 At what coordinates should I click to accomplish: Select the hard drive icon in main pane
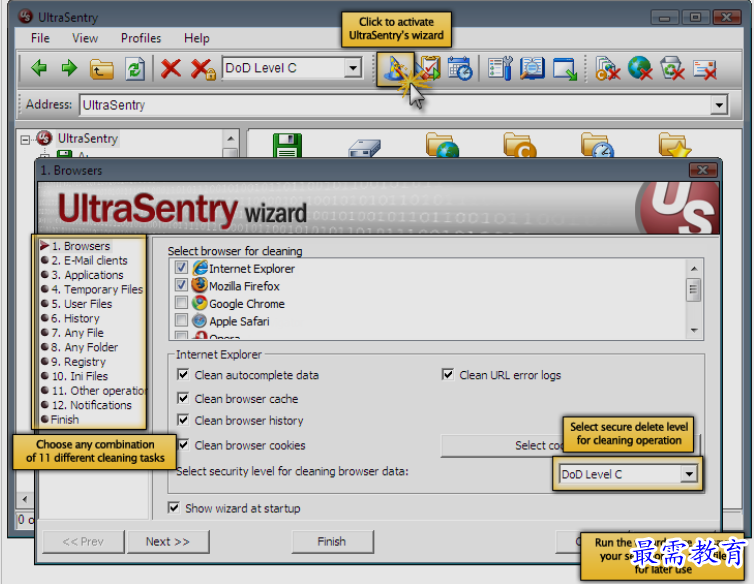pos(364,148)
